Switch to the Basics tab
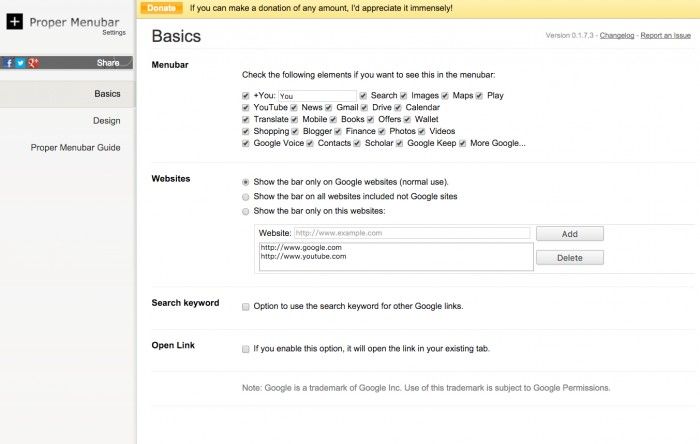700x444 pixels. 107,94
